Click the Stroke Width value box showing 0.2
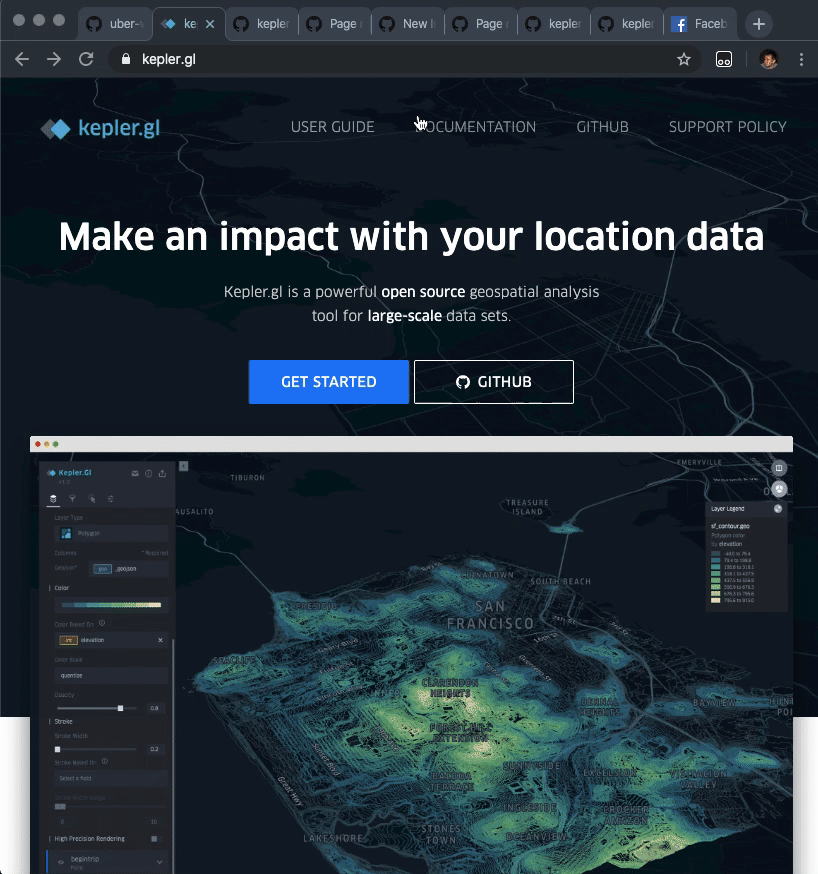The image size is (818, 874). click(154, 749)
